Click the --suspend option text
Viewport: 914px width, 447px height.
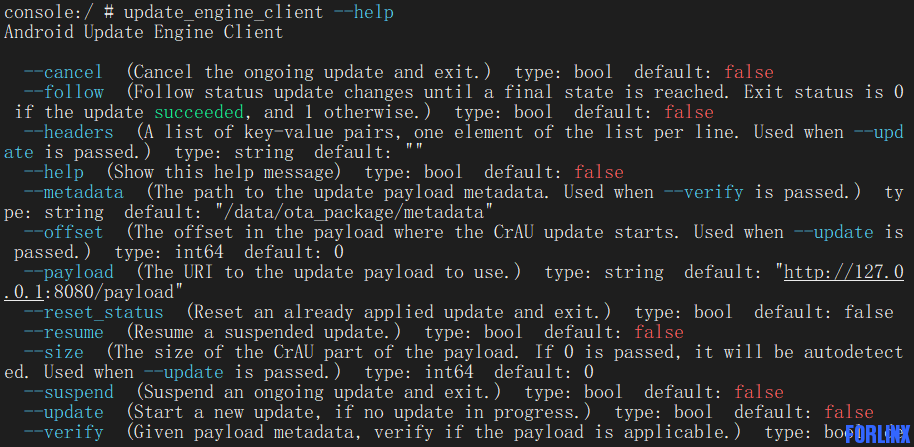(69, 392)
